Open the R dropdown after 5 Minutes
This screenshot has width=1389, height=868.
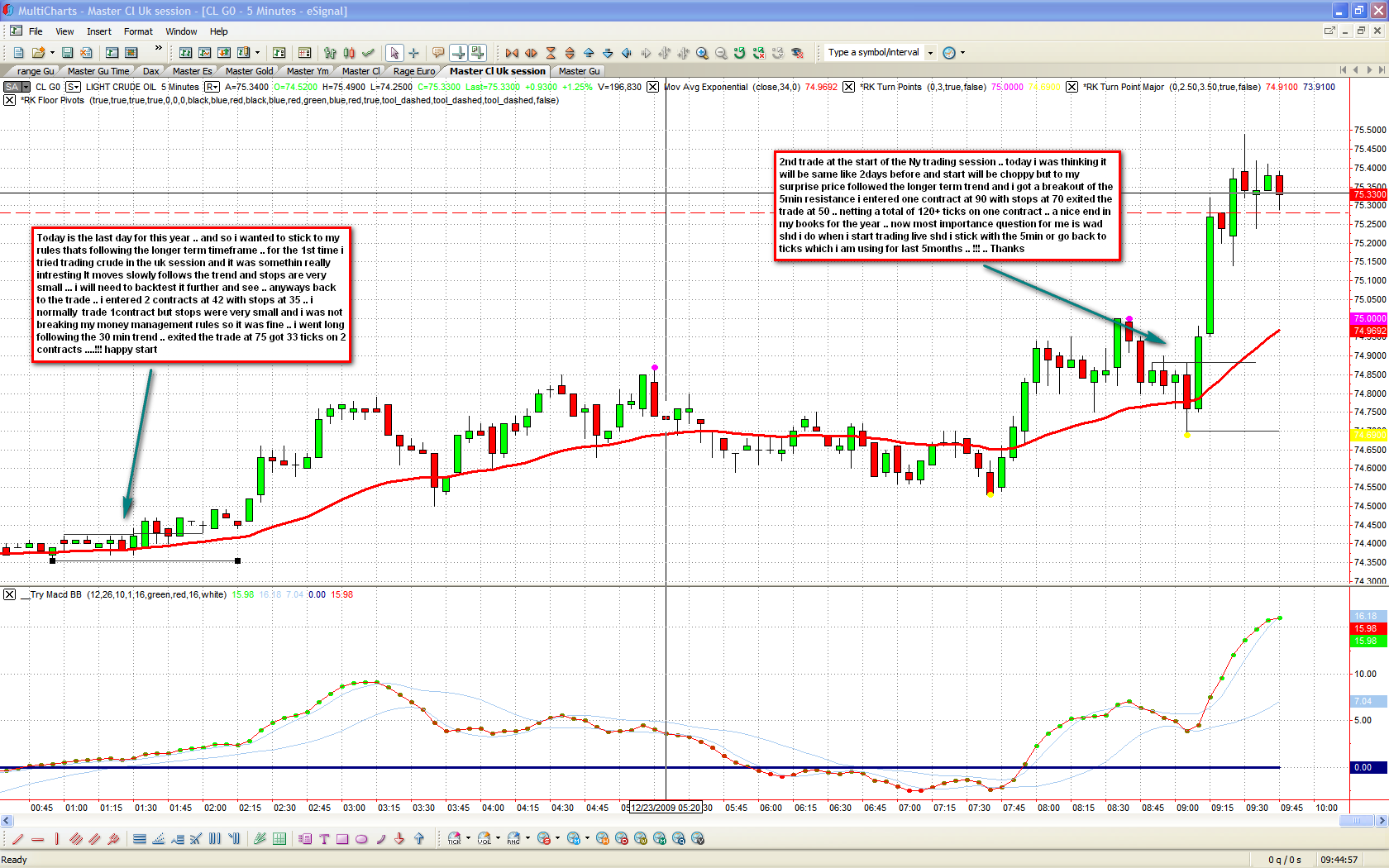tap(212, 87)
